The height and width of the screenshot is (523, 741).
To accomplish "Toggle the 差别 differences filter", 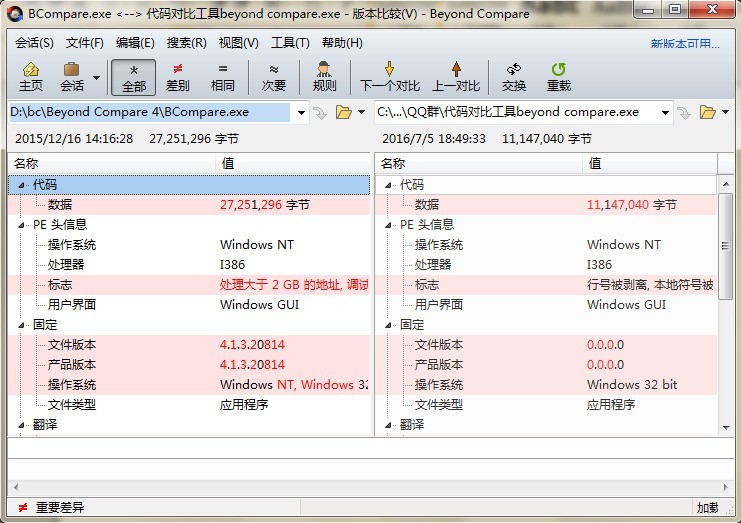I will click(x=178, y=77).
